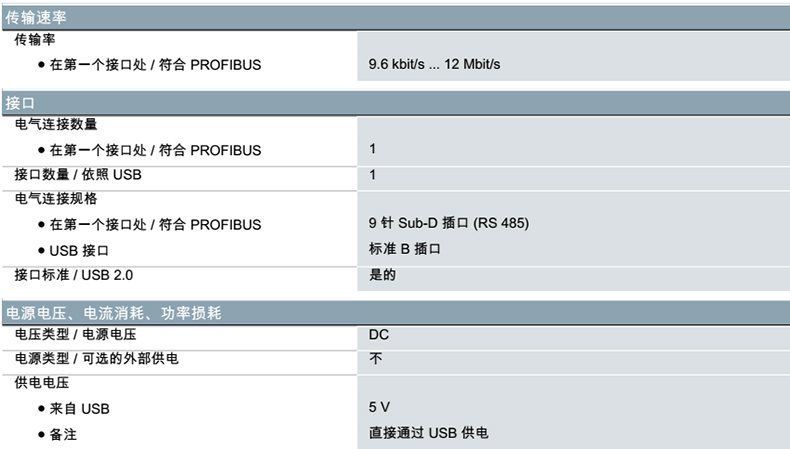Click the 标准 B 插口 value
This screenshot has height=449, width=790.
coord(405,248)
